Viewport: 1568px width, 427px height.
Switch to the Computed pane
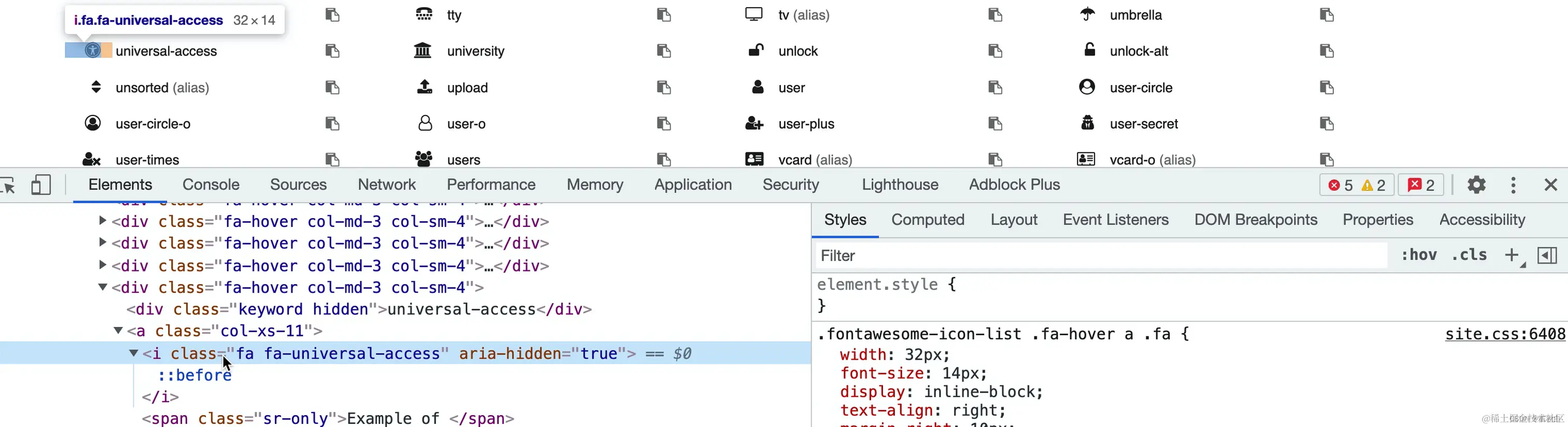coord(928,220)
